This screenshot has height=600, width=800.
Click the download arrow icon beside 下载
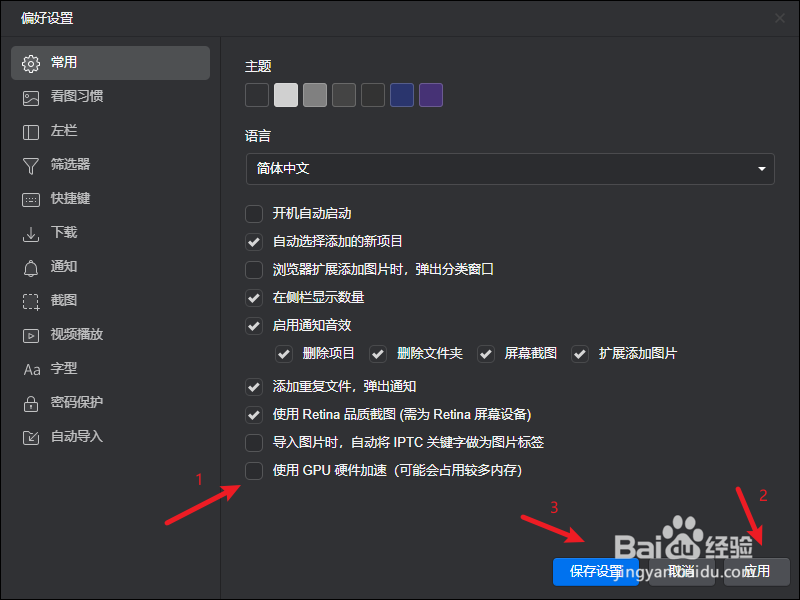[31, 234]
